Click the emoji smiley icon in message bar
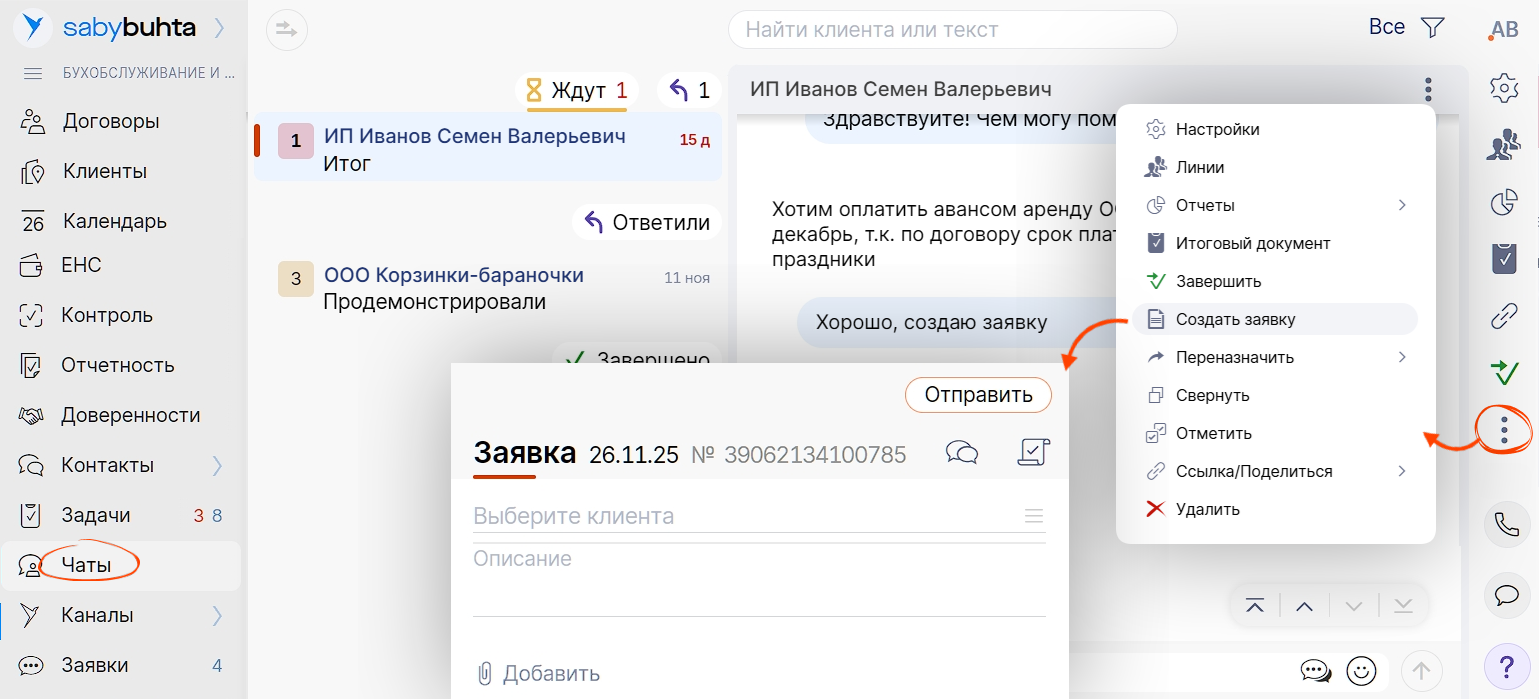The width and height of the screenshot is (1539, 699). [x=1361, y=669]
